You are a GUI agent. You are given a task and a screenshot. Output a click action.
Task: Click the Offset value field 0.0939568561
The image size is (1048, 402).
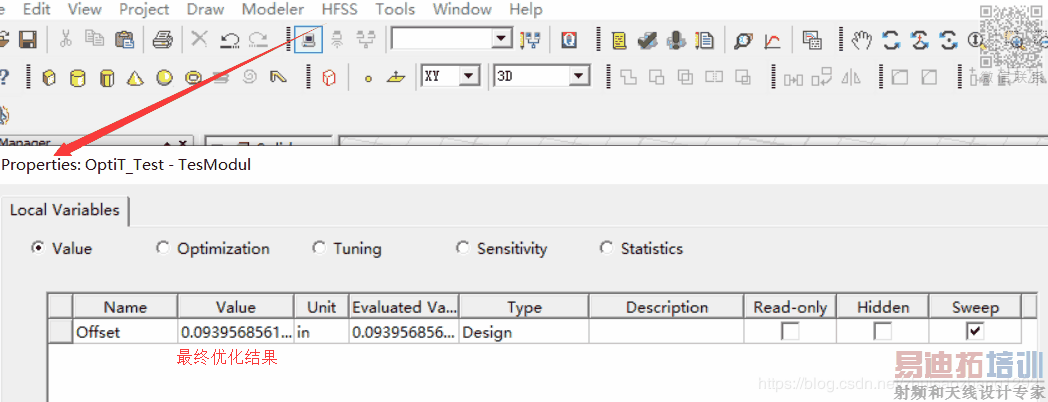tap(236, 331)
